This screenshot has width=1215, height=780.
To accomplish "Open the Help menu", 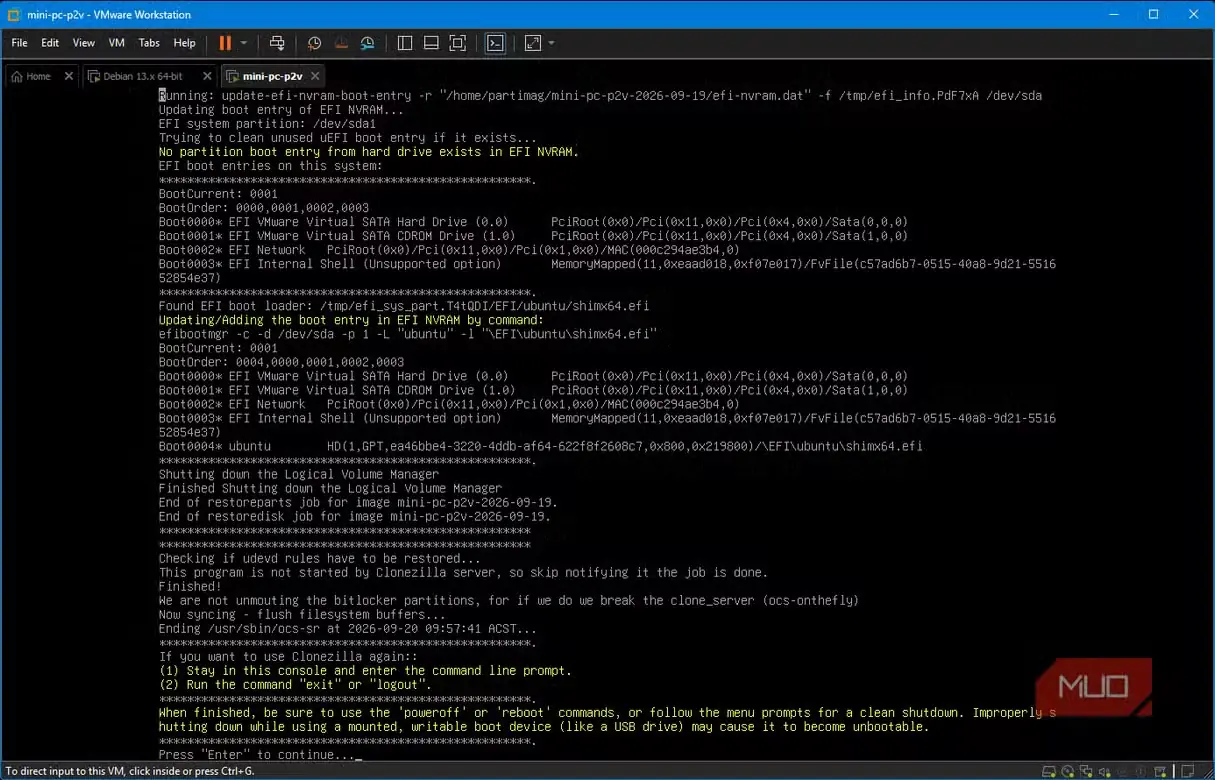I will (184, 43).
